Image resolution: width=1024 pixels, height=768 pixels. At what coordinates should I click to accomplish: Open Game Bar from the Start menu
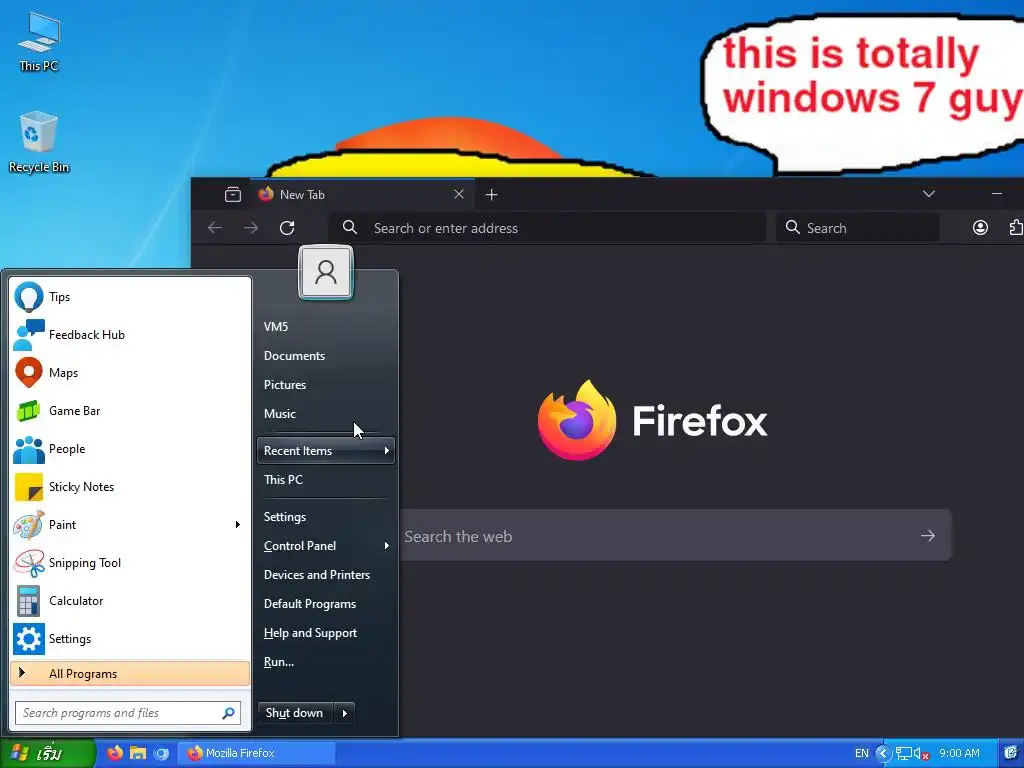click(x=130, y=411)
